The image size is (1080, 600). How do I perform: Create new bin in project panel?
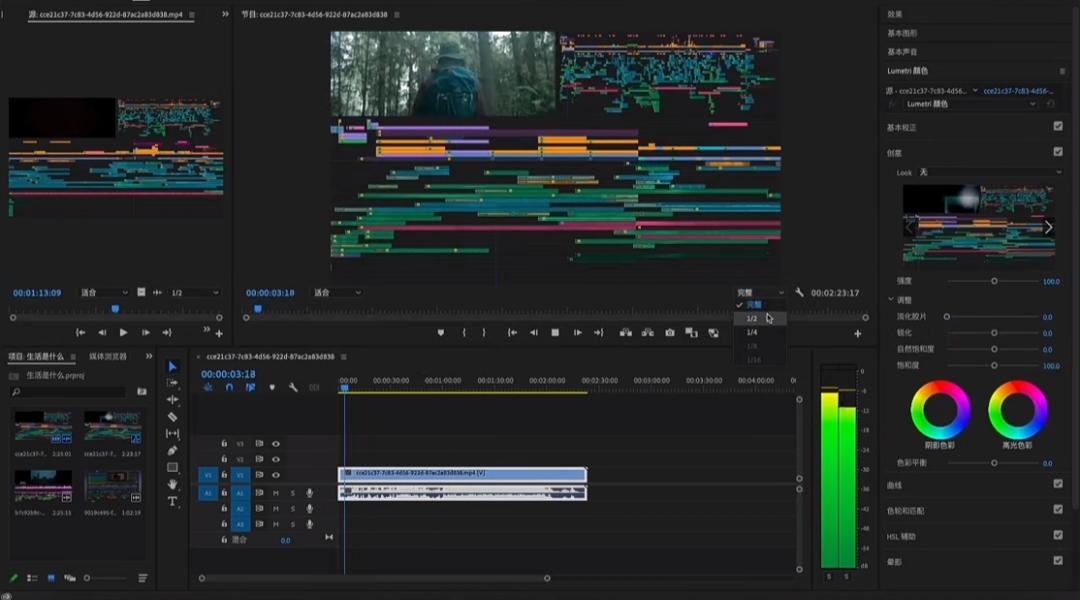142,391
